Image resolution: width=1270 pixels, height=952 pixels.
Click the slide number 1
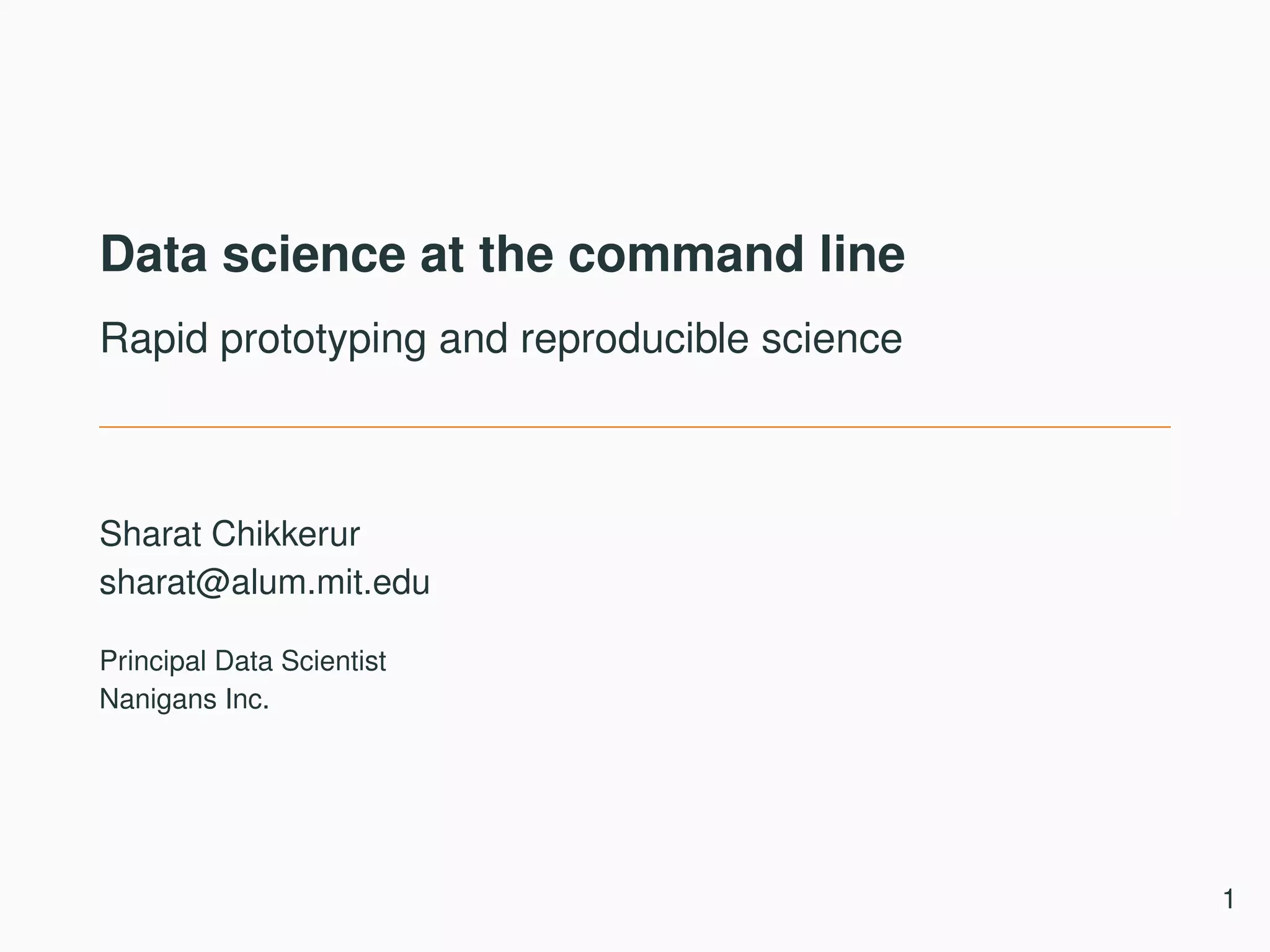coord(1228,899)
